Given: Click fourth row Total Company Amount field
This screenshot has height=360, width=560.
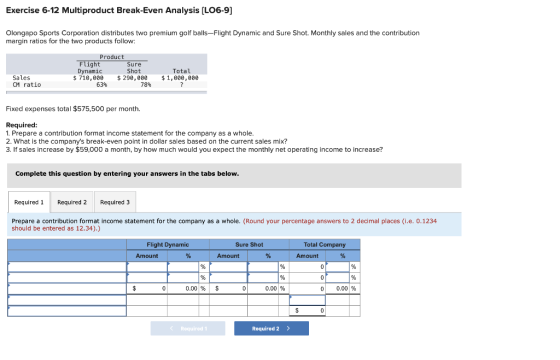Looking at the screenshot, I should (307, 300).
